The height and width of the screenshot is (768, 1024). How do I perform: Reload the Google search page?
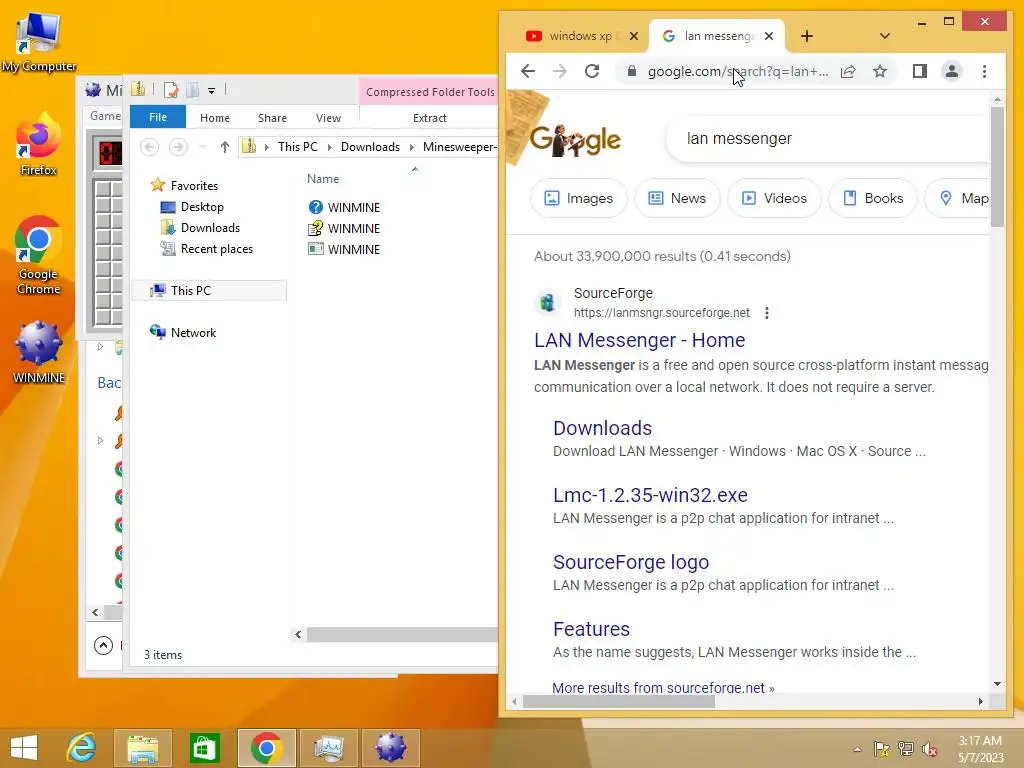[x=592, y=71]
